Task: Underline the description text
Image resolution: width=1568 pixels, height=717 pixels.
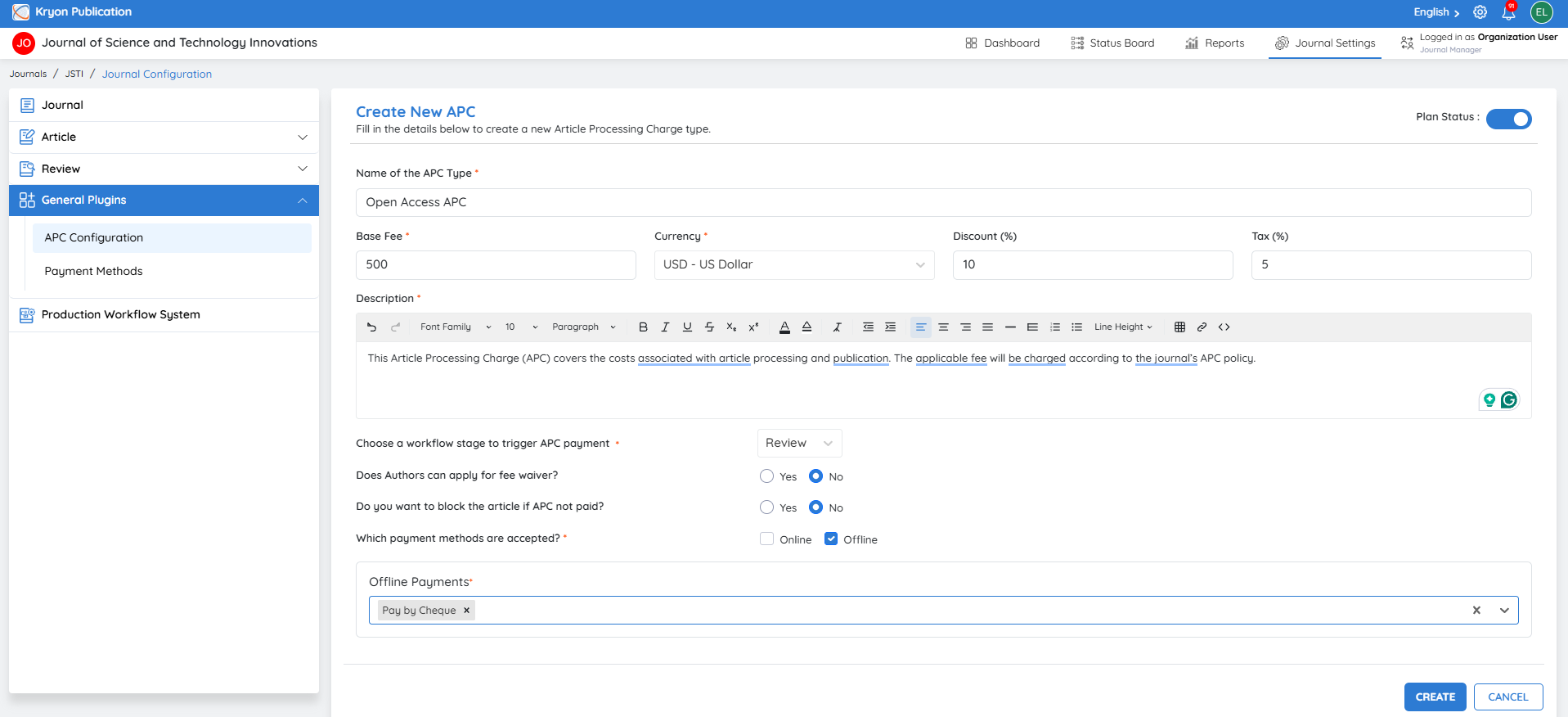Action: pyautogui.click(x=687, y=327)
